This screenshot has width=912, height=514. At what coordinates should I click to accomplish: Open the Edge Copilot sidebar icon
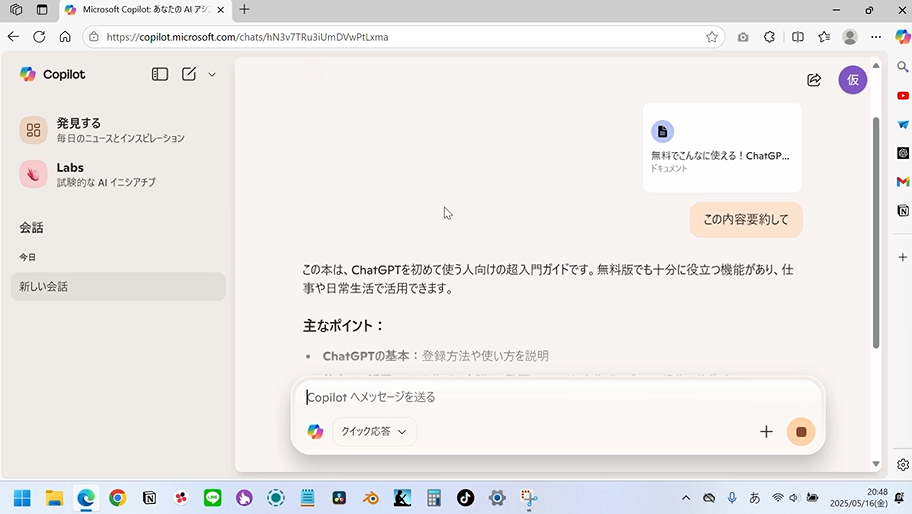tap(902, 37)
